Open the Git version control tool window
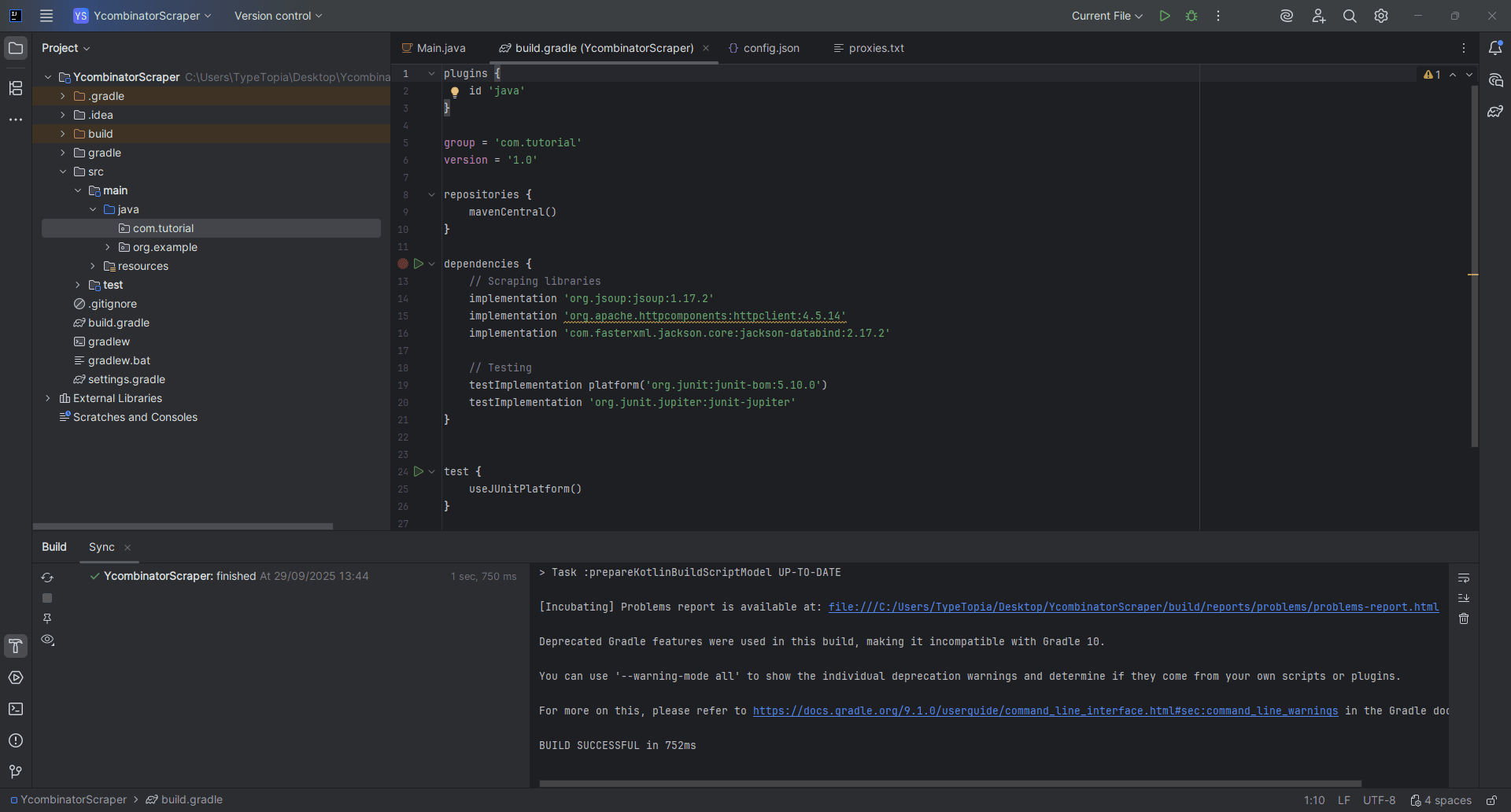 click(x=16, y=772)
